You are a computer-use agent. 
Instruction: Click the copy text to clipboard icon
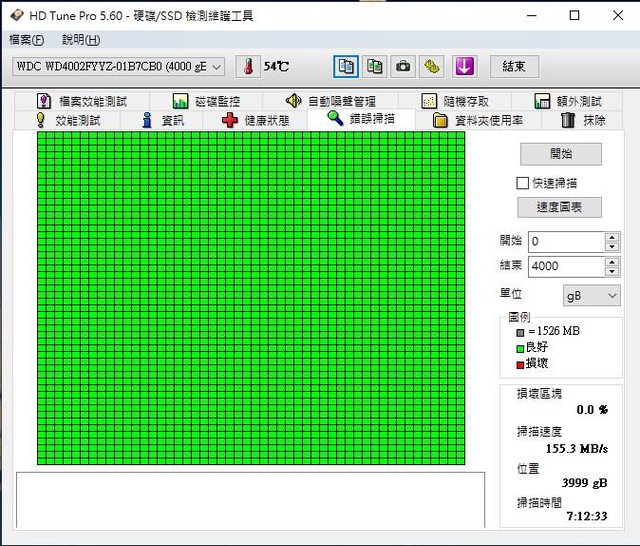346,66
